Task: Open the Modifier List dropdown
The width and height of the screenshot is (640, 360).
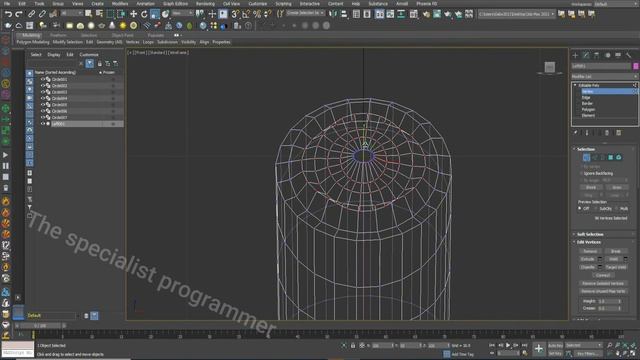Action: coord(604,76)
